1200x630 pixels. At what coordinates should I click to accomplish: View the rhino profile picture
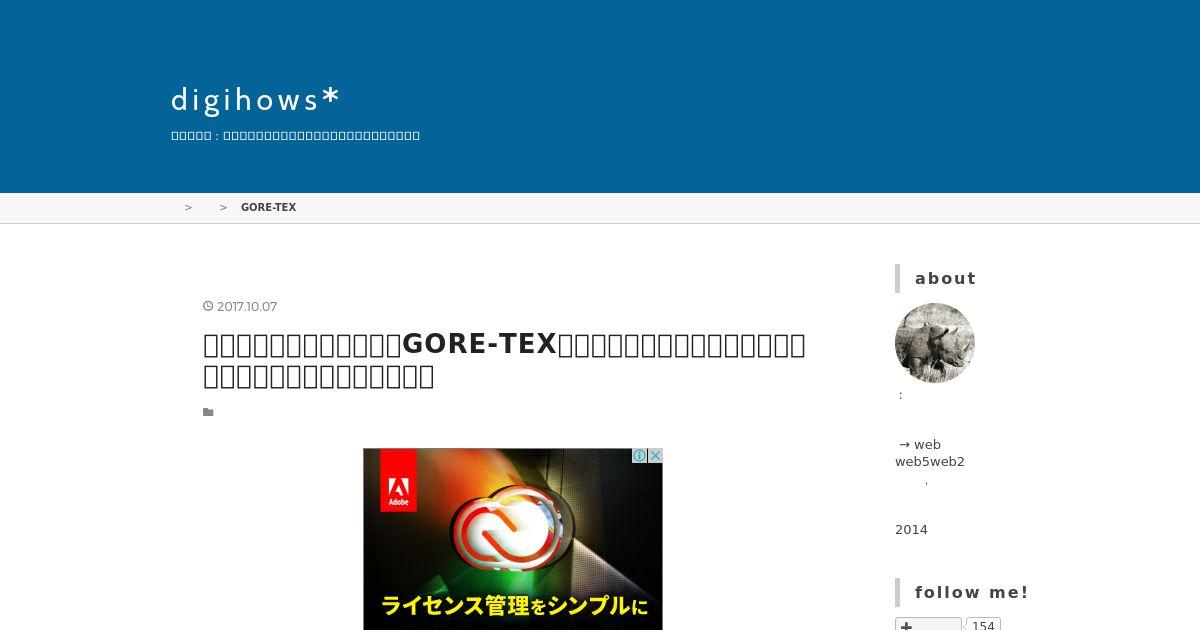[935, 343]
